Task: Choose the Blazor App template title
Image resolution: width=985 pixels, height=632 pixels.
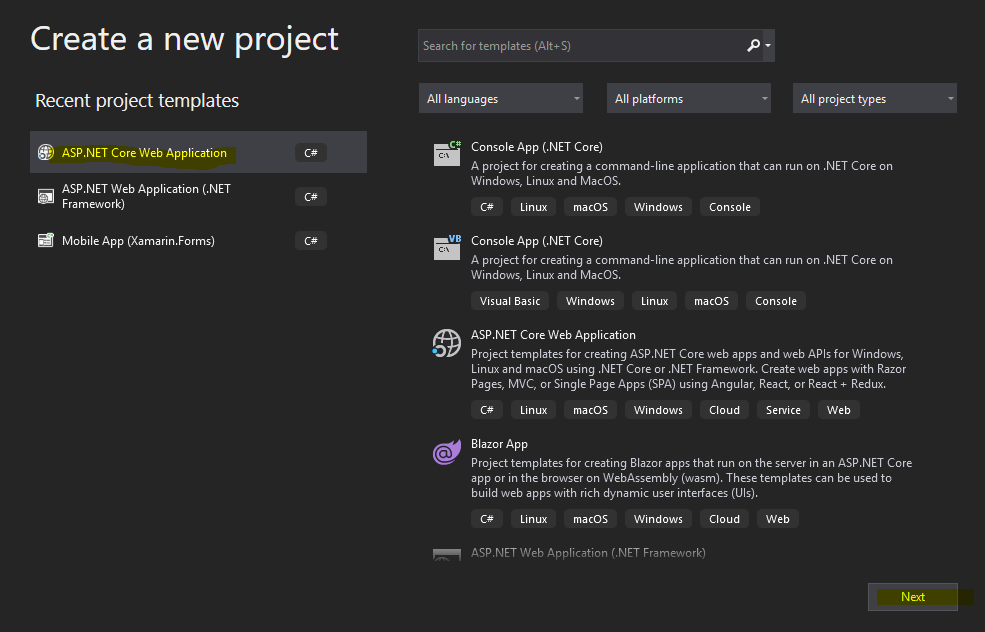Action: coord(499,444)
